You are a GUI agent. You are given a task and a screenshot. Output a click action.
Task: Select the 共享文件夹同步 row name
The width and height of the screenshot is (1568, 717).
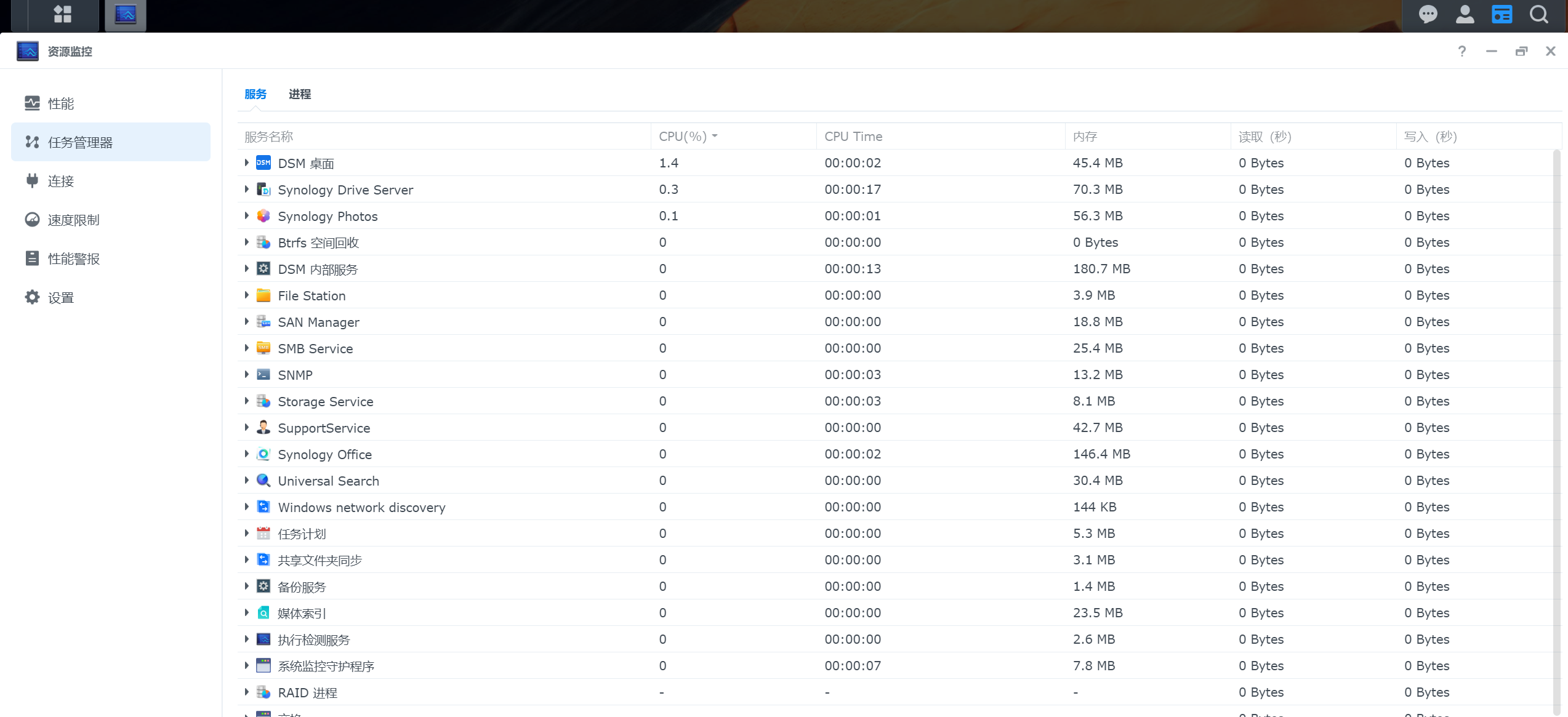click(320, 560)
